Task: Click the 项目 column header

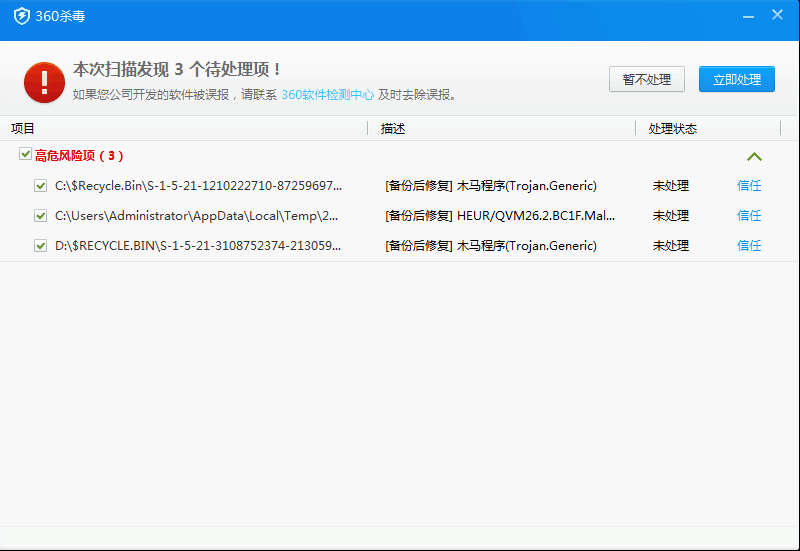Action: pyautogui.click(x=22, y=129)
